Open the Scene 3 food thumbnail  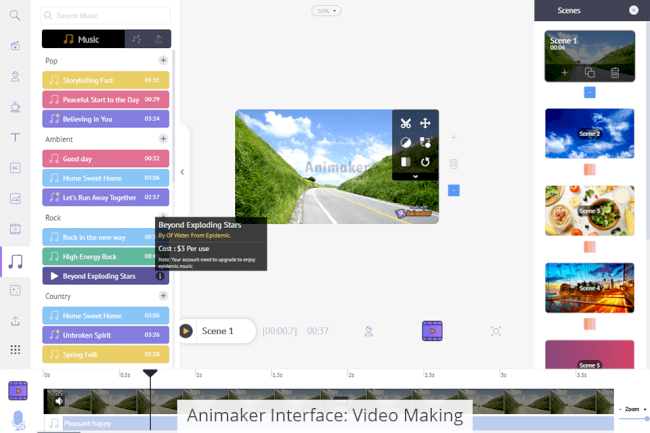[x=589, y=210]
